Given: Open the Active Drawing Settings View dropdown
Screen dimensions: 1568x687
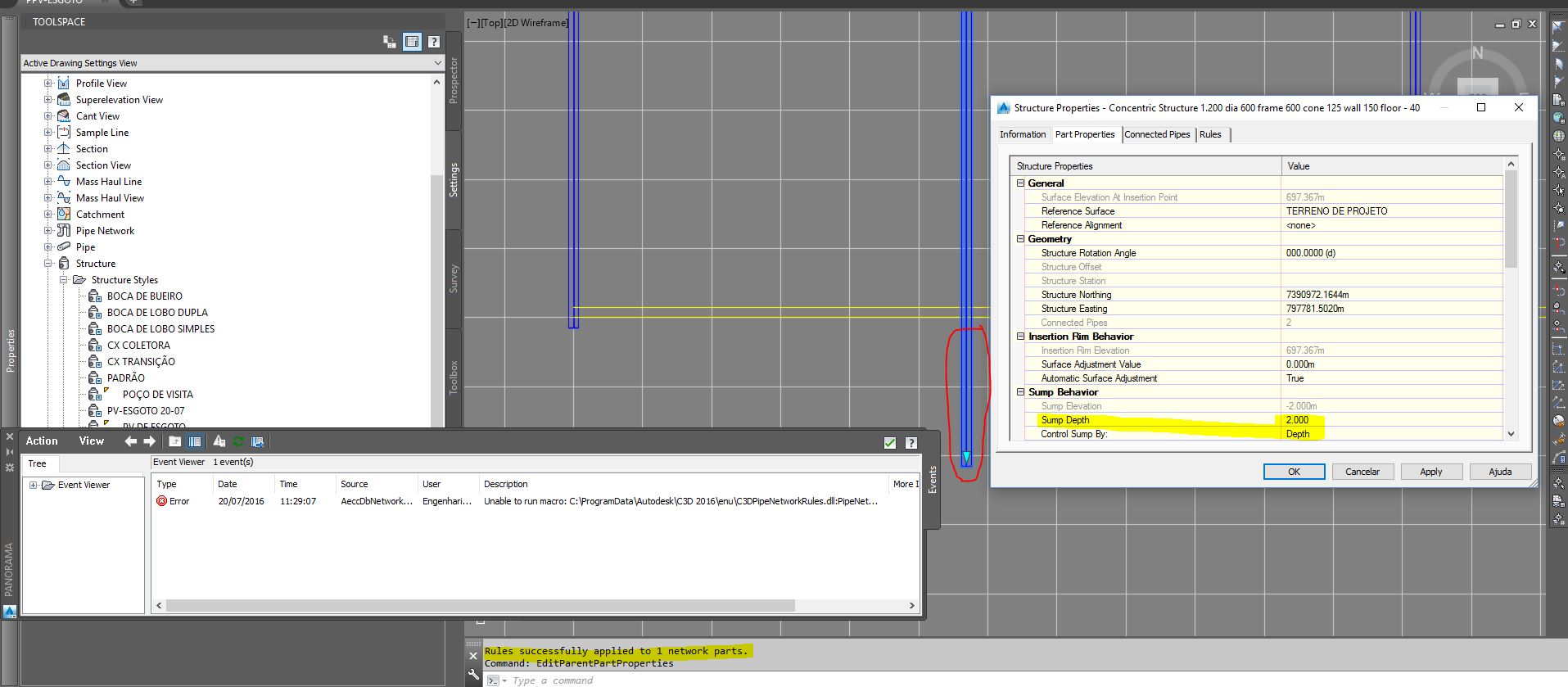Looking at the screenshot, I should pyautogui.click(x=233, y=63).
